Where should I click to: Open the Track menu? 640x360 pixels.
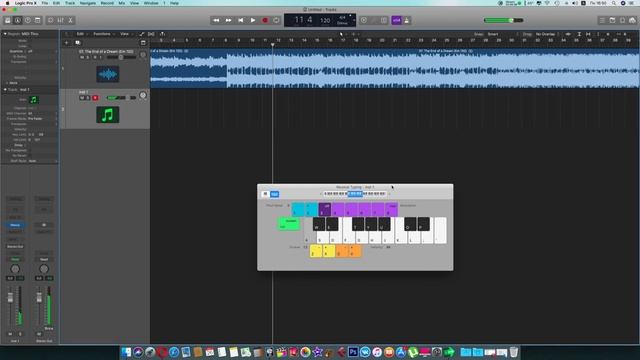70,3
